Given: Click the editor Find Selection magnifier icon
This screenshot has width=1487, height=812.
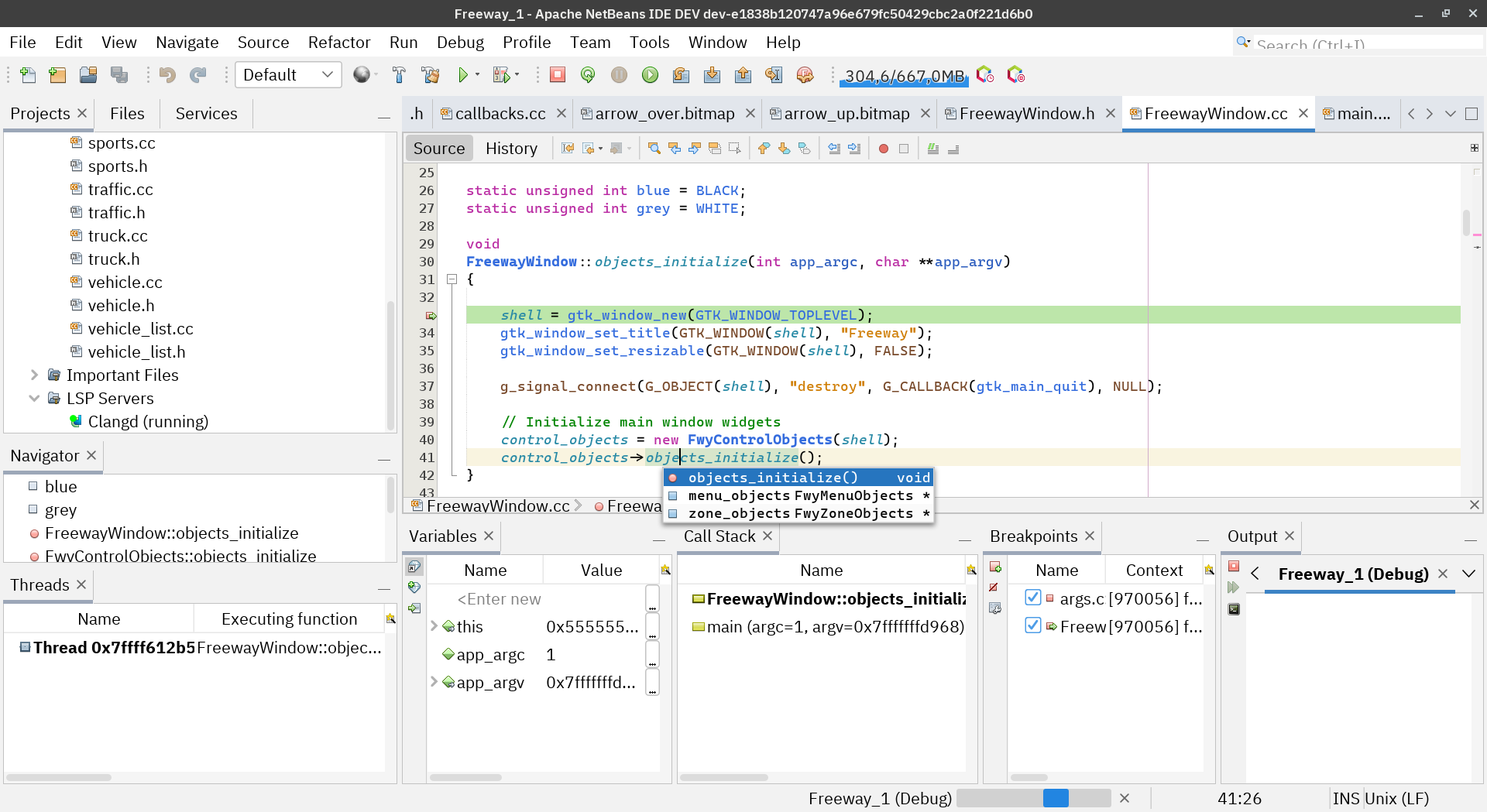Looking at the screenshot, I should pos(654,149).
